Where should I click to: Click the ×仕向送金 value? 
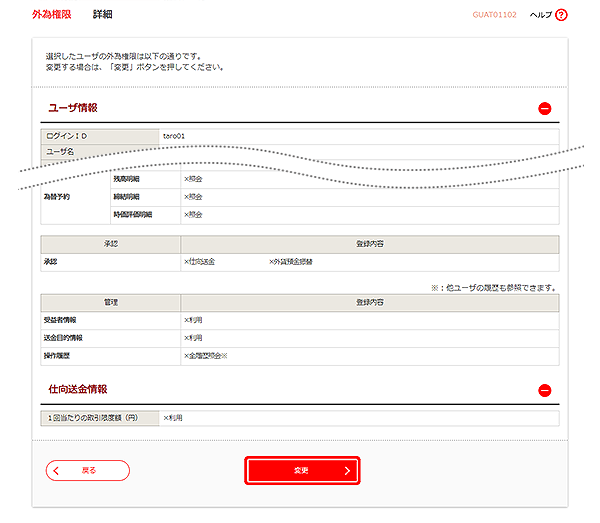click(199, 262)
